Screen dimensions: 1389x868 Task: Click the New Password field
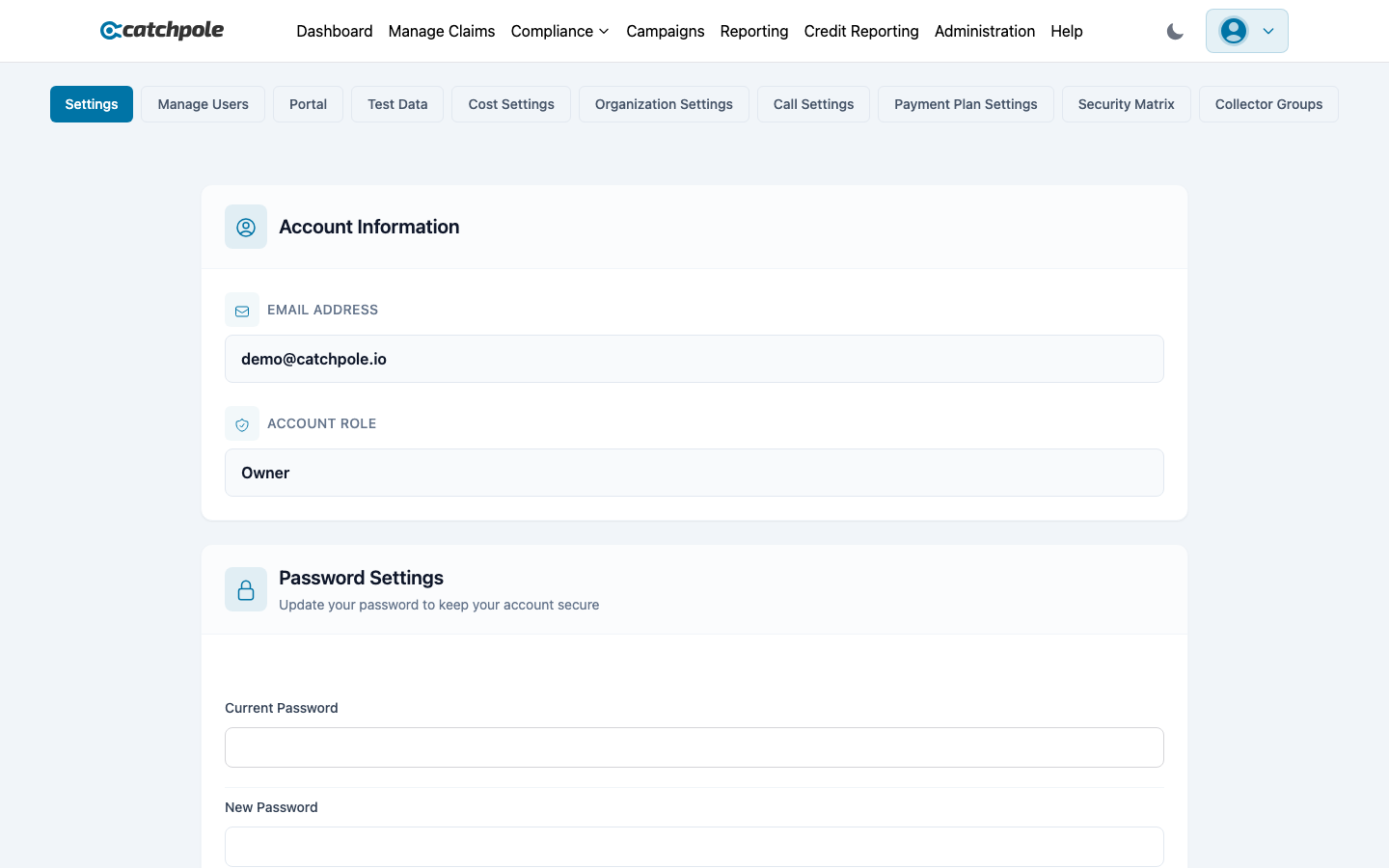[x=694, y=846]
